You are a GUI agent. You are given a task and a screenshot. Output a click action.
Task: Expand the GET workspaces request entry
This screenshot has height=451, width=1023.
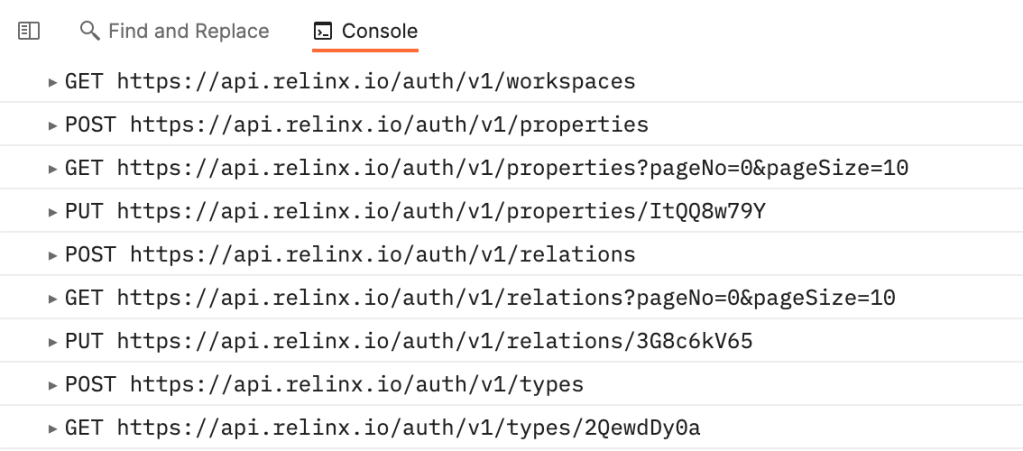pyautogui.click(x=53, y=82)
